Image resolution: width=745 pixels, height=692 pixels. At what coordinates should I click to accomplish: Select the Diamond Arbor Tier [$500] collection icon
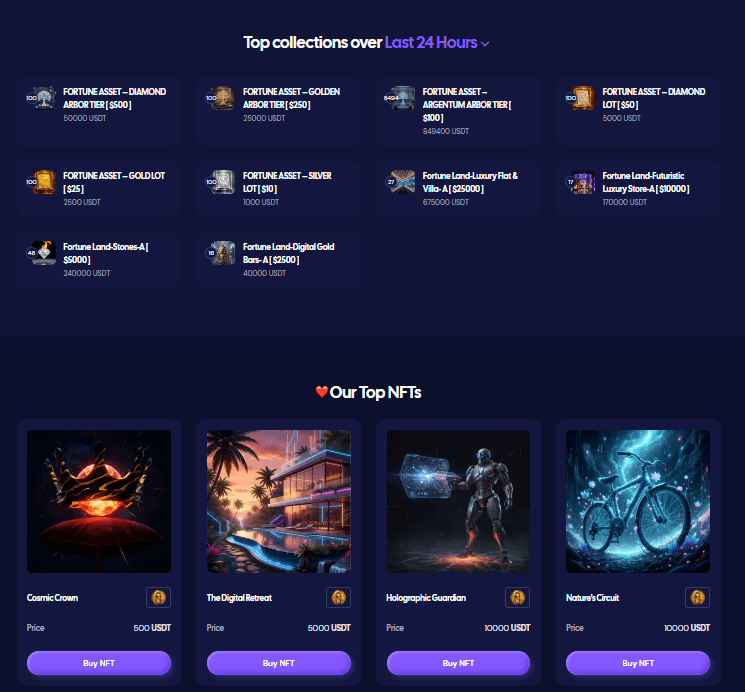[x=44, y=98]
